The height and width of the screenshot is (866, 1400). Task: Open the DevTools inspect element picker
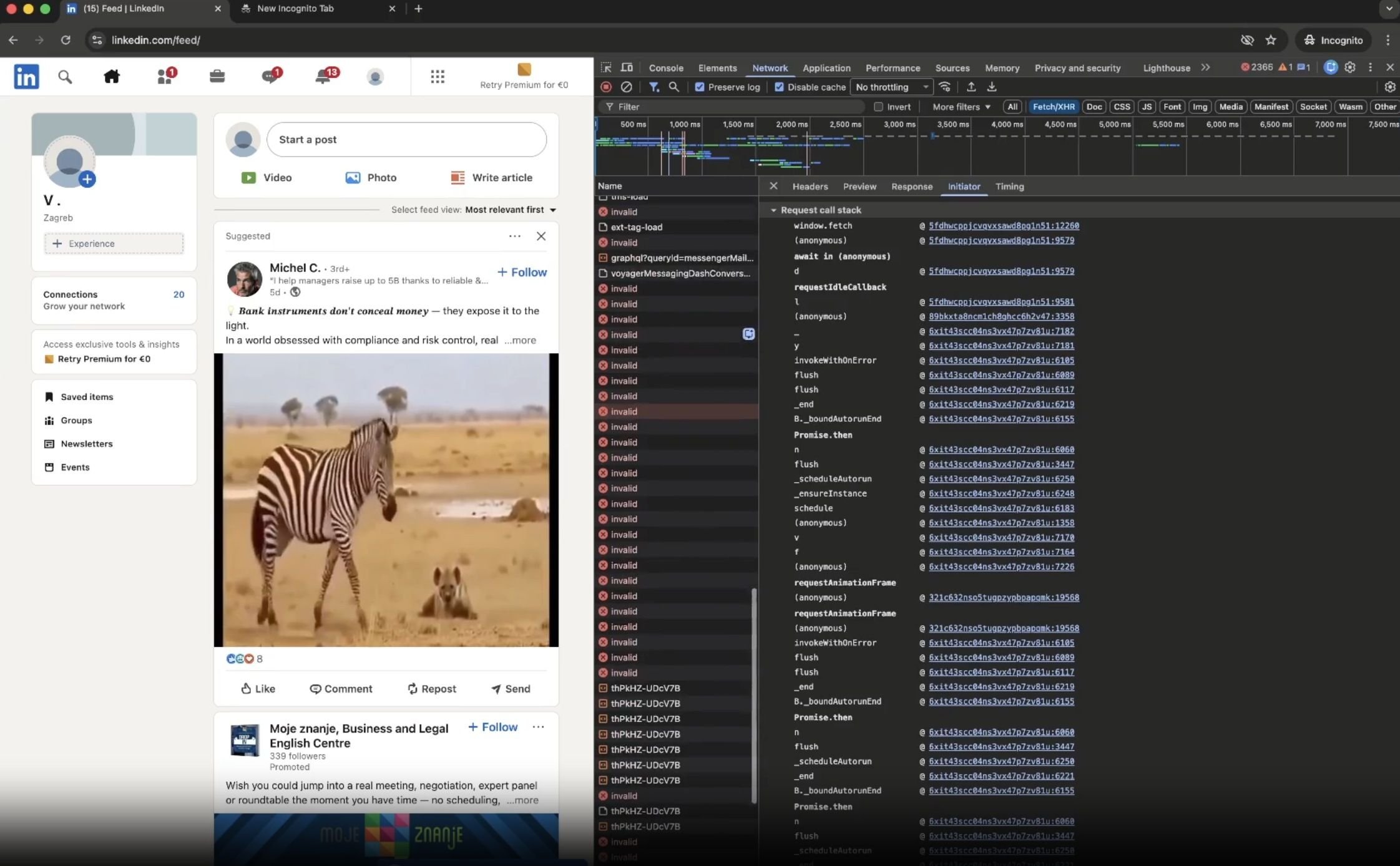[606, 67]
